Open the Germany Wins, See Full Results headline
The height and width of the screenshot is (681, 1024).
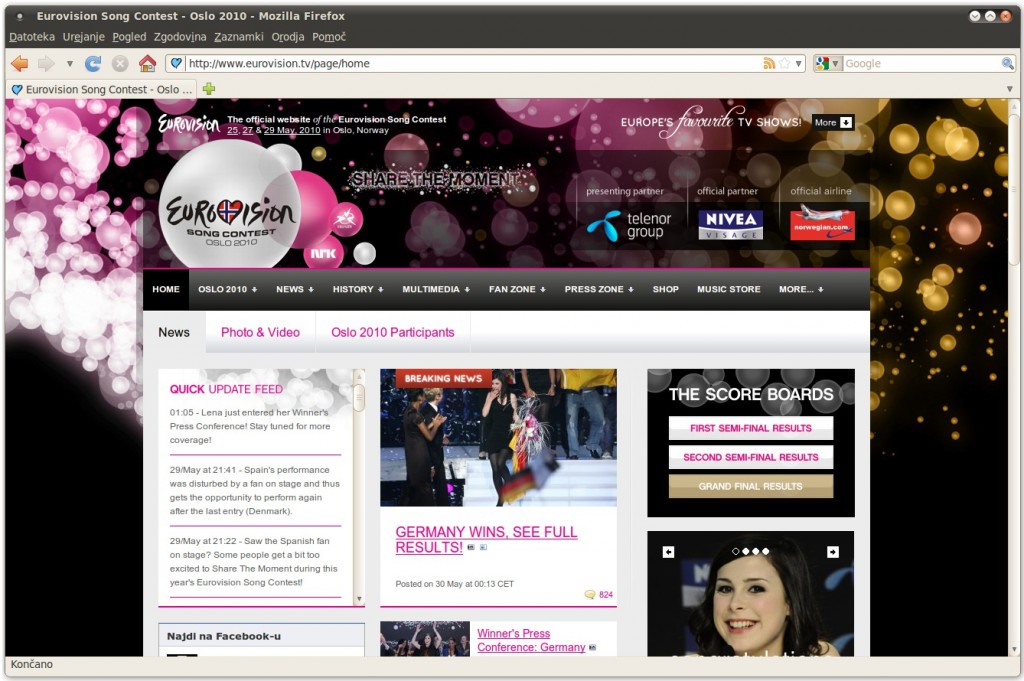486,540
